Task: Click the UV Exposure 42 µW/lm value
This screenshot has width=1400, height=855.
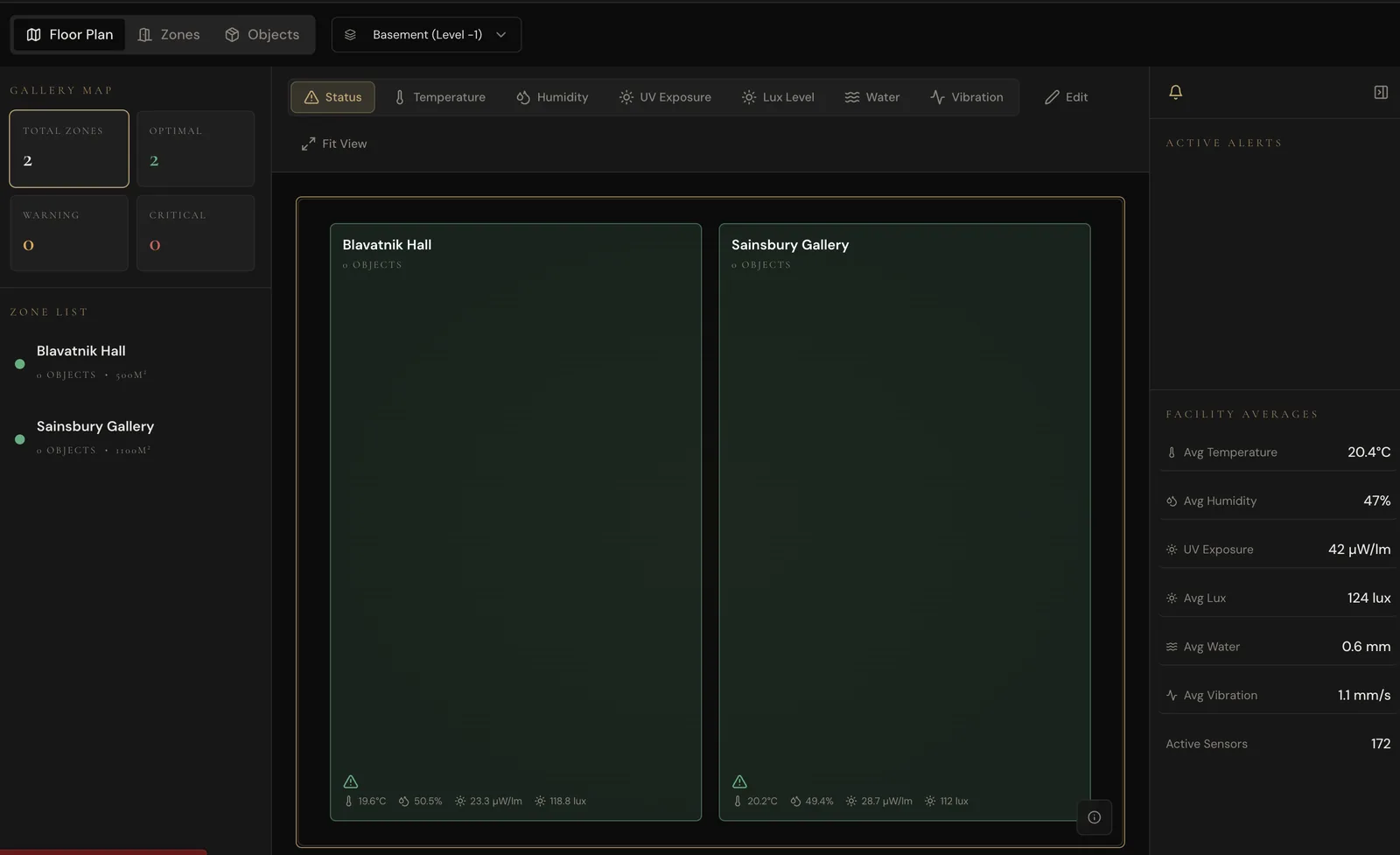Action: (1359, 550)
